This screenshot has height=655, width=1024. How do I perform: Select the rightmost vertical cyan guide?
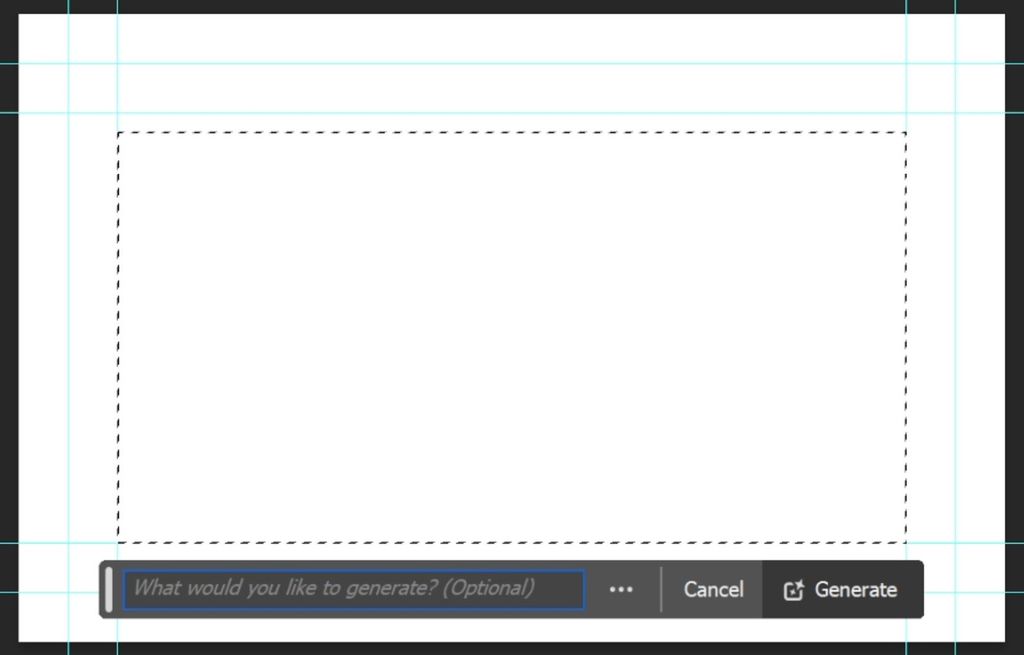click(x=955, y=327)
